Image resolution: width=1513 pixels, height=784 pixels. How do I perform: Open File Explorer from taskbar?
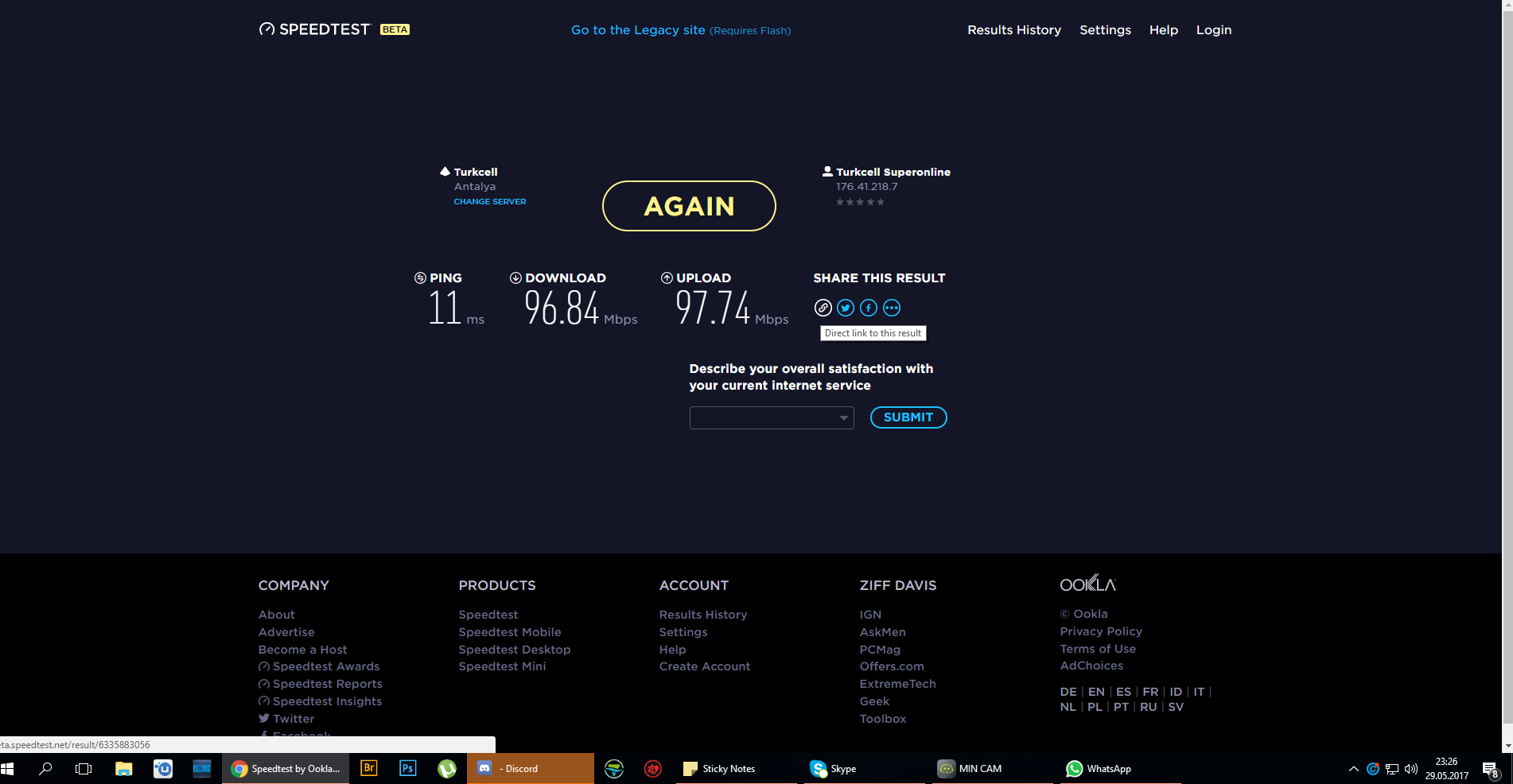pos(123,769)
